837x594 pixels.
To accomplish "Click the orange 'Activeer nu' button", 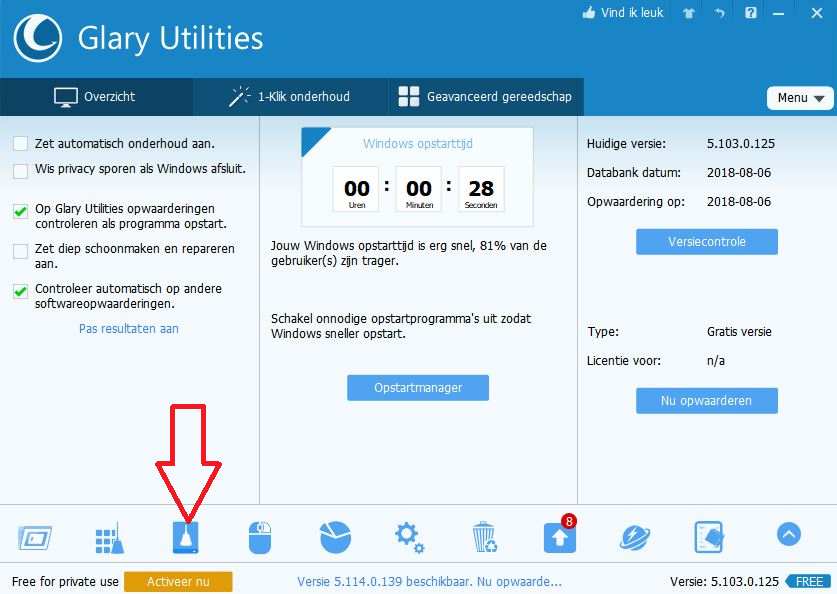I will (x=178, y=582).
